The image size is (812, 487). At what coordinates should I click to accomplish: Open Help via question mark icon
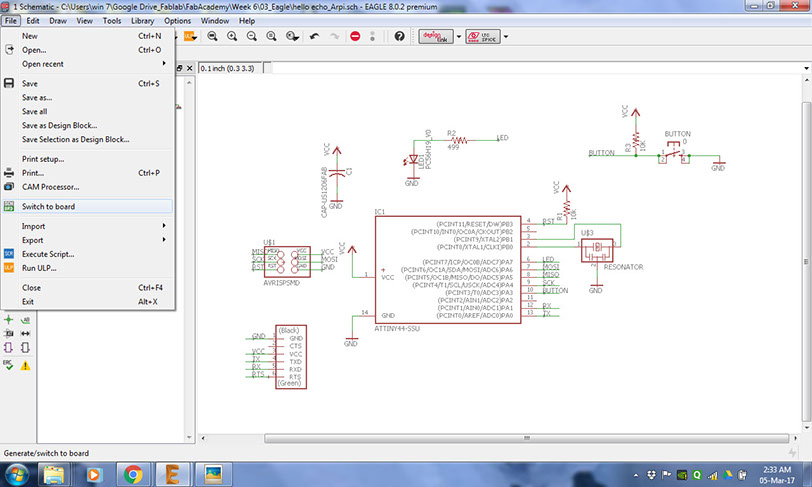point(399,36)
